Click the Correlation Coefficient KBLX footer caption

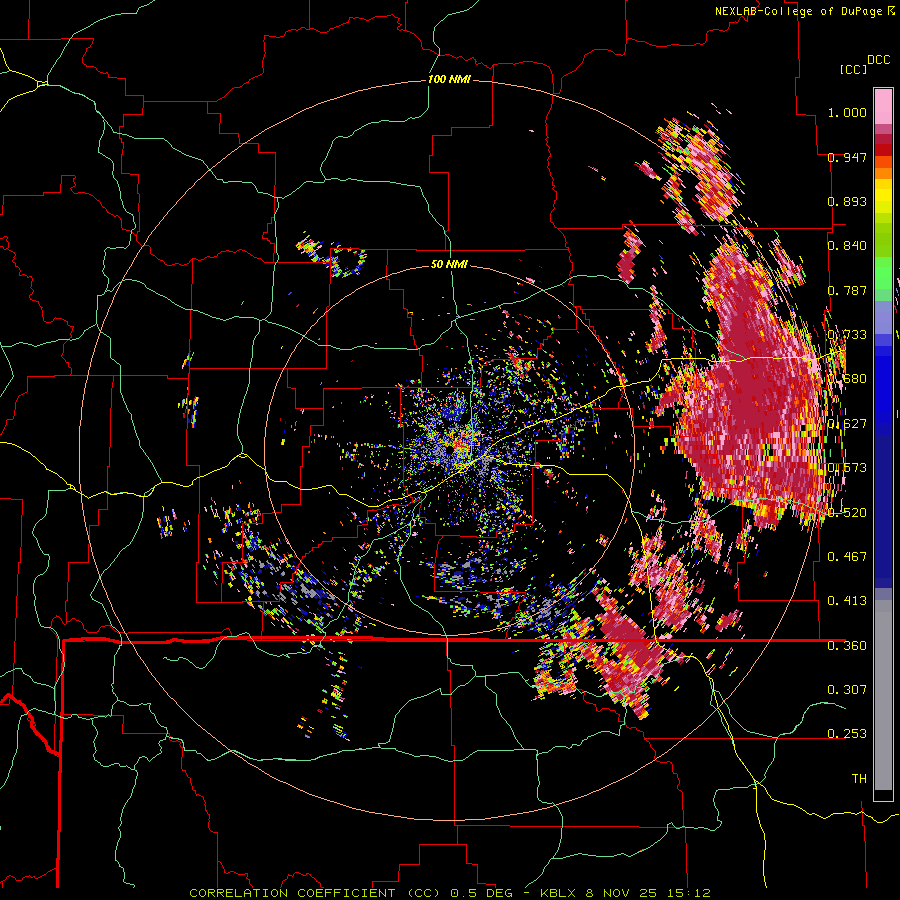pyautogui.click(x=450, y=893)
